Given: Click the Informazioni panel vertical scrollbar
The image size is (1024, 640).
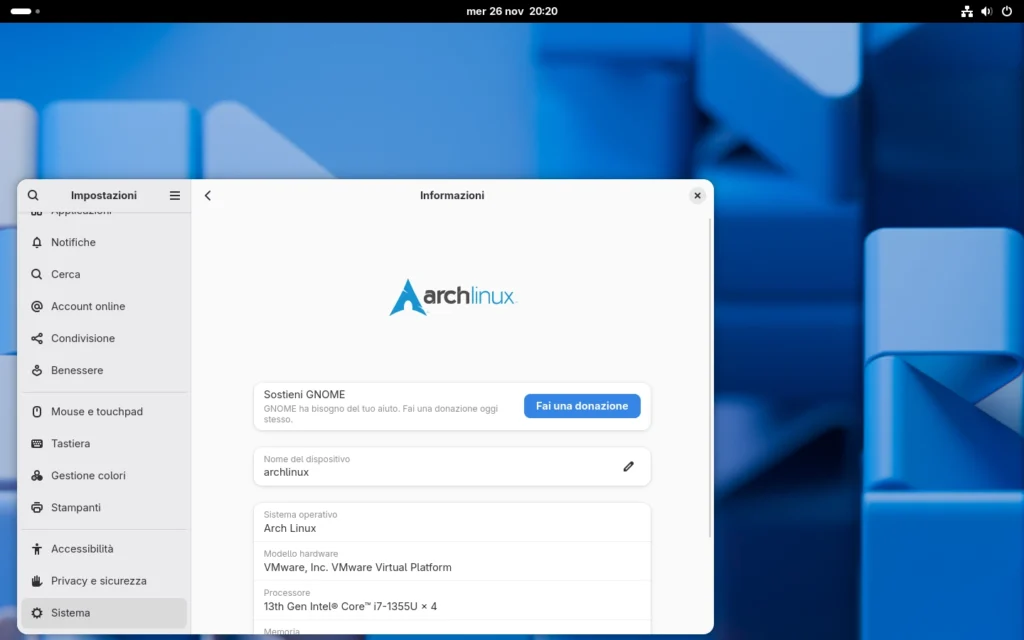Looking at the screenshot, I should point(710,380).
